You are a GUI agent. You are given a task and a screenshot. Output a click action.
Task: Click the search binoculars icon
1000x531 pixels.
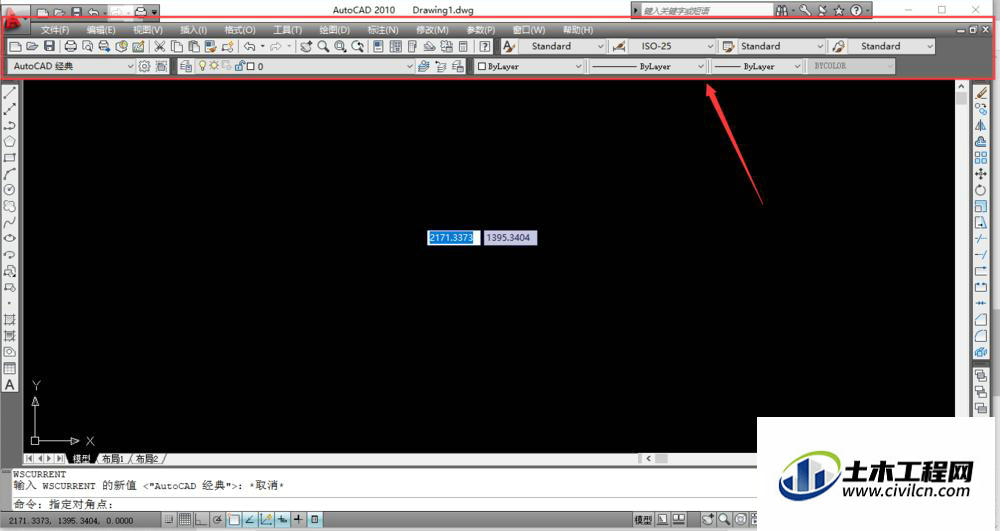point(782,10)
